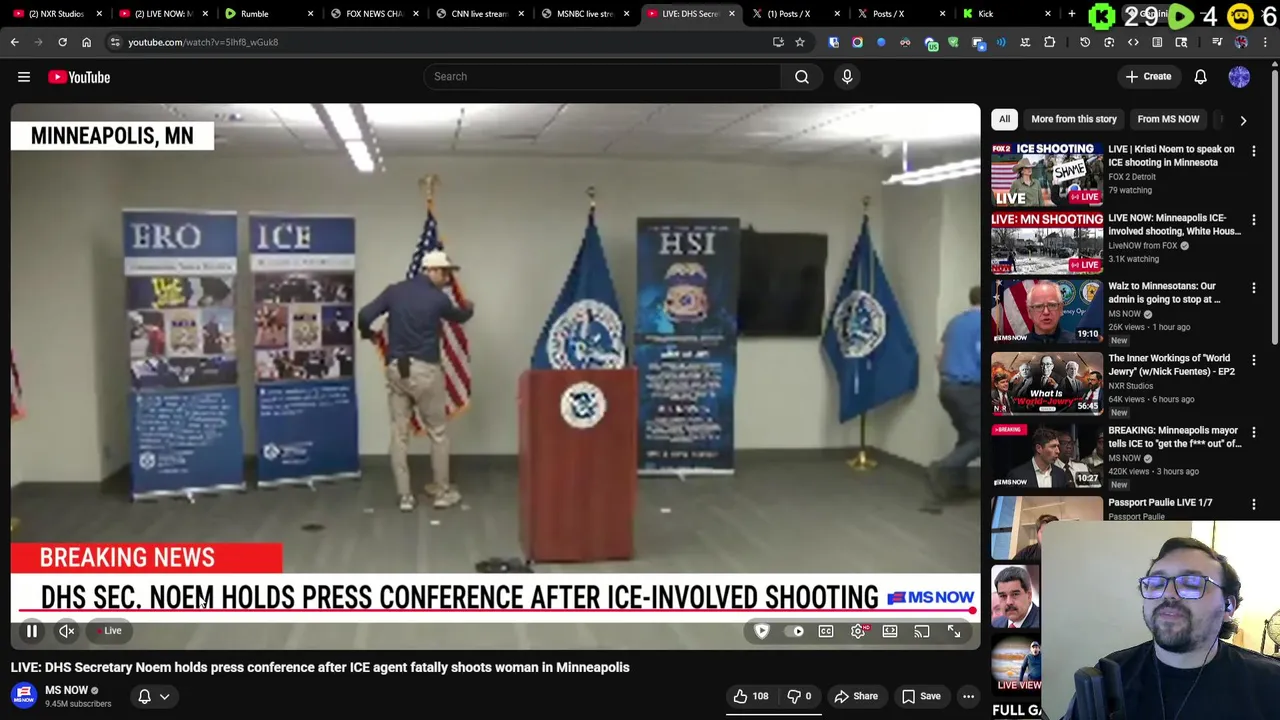Screen dimensions: 1280x720
Task: Open options for LIVE NOW Minneapolis video
Action: 1254,220
